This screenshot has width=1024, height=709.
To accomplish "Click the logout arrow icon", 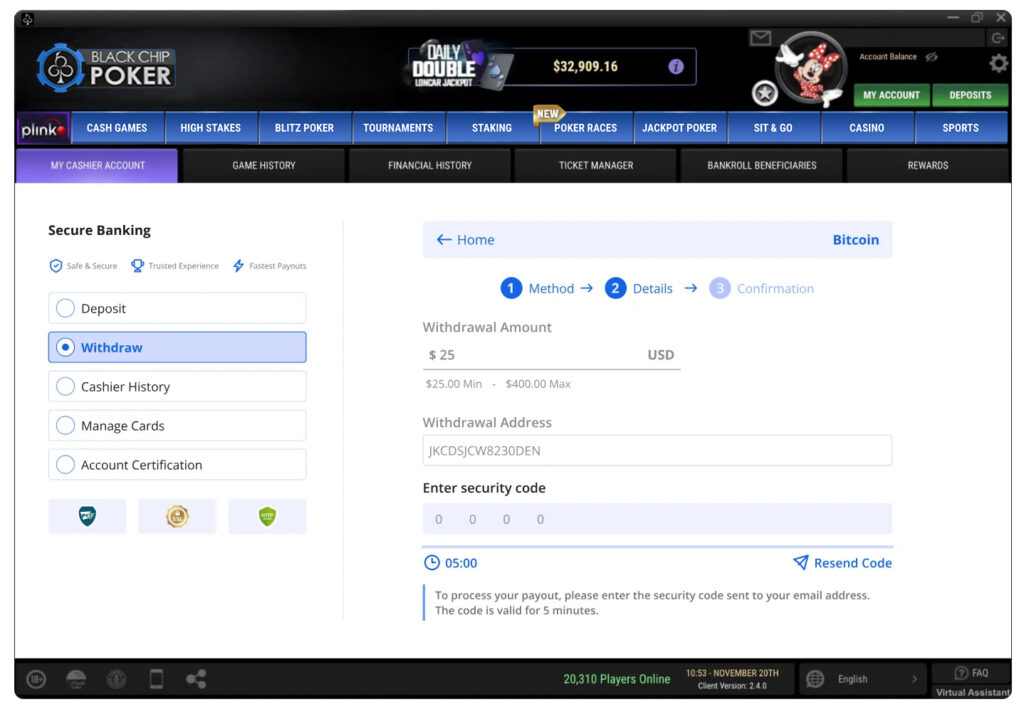I will point(997,38).
